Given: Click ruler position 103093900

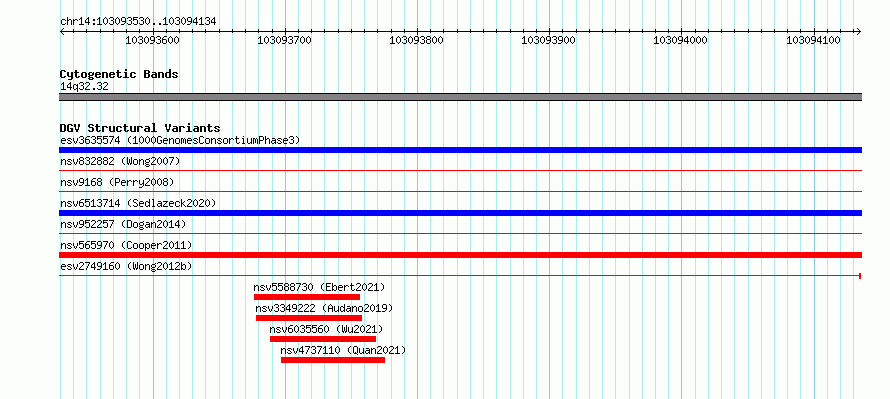Looking at the screenshot, I should point(549,40).
